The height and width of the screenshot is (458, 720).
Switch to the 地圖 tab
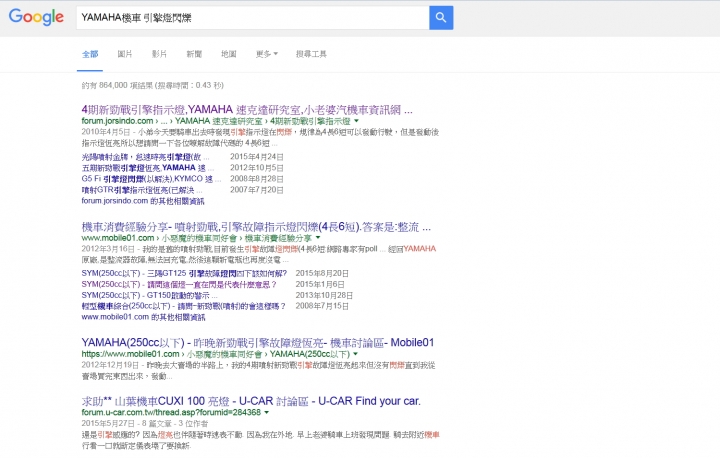coord(228,54)
